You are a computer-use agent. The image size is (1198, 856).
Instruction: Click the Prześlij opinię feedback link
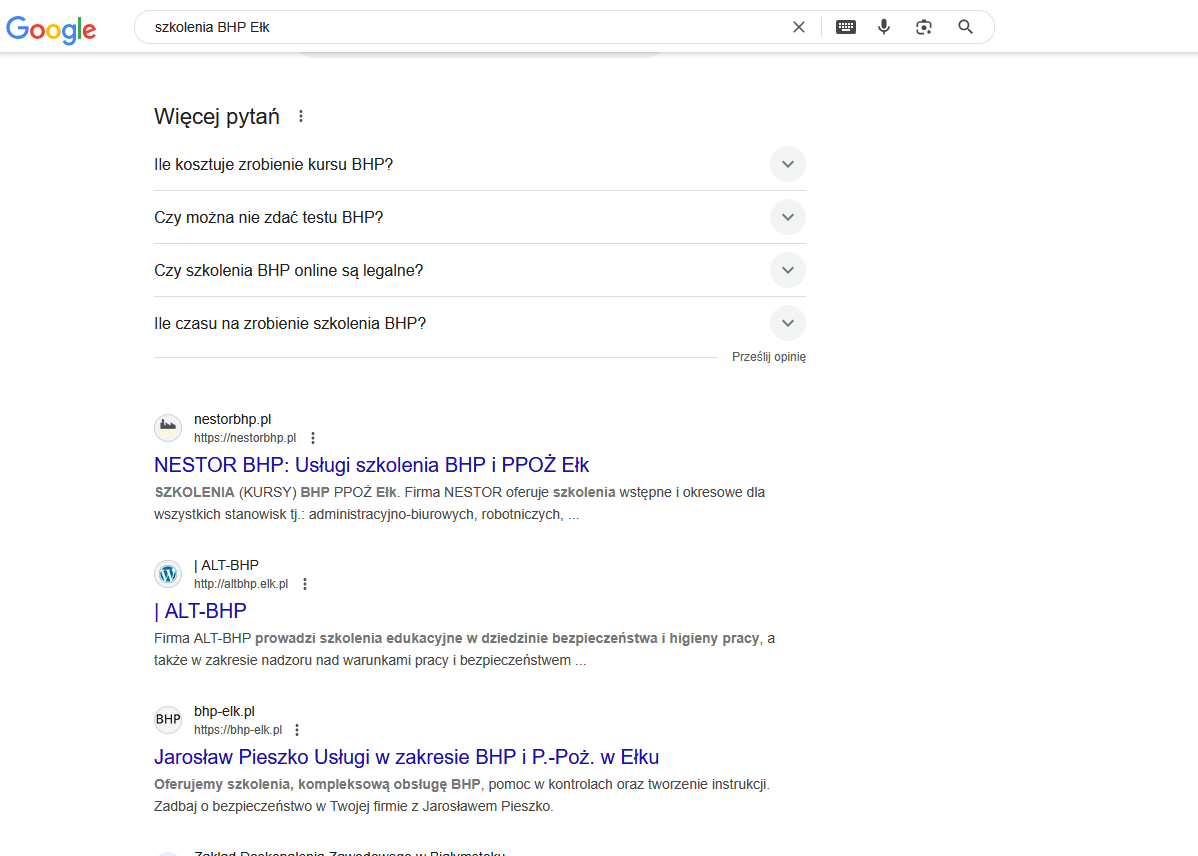pyautogui.click(x=769, y=357)
